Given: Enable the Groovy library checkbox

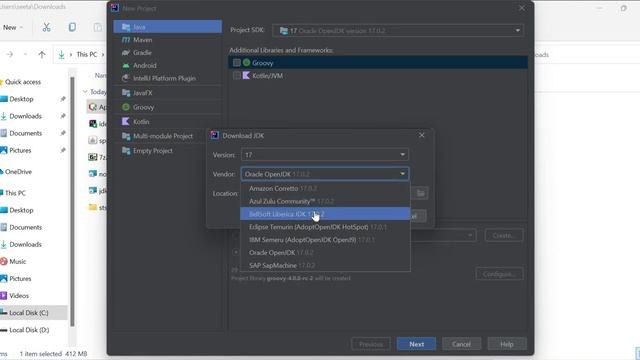Looking at the screenshot, I should (237, 63).
